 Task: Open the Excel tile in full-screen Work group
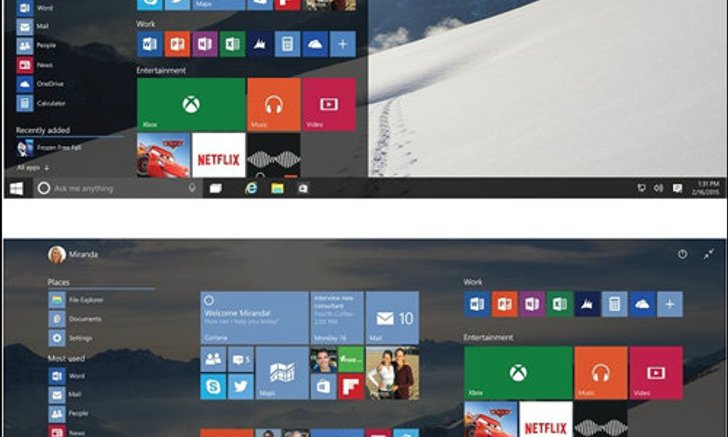[559, 304]
